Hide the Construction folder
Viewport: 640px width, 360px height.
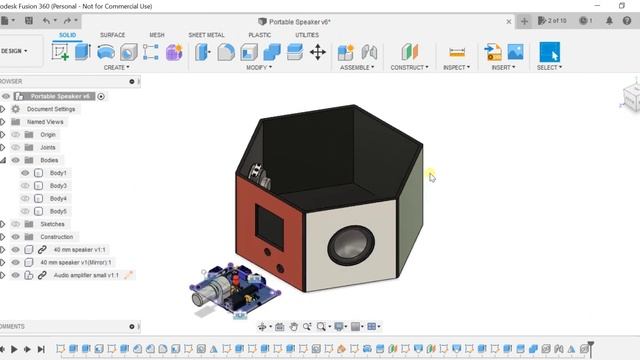coord(16,237)
